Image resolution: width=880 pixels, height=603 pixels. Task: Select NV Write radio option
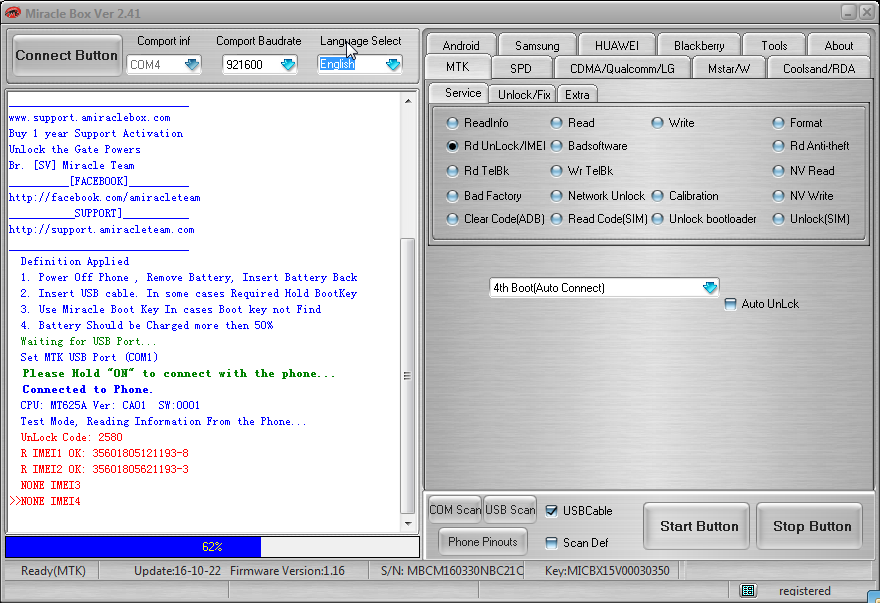pyautogui.click(x=803, y=196)
